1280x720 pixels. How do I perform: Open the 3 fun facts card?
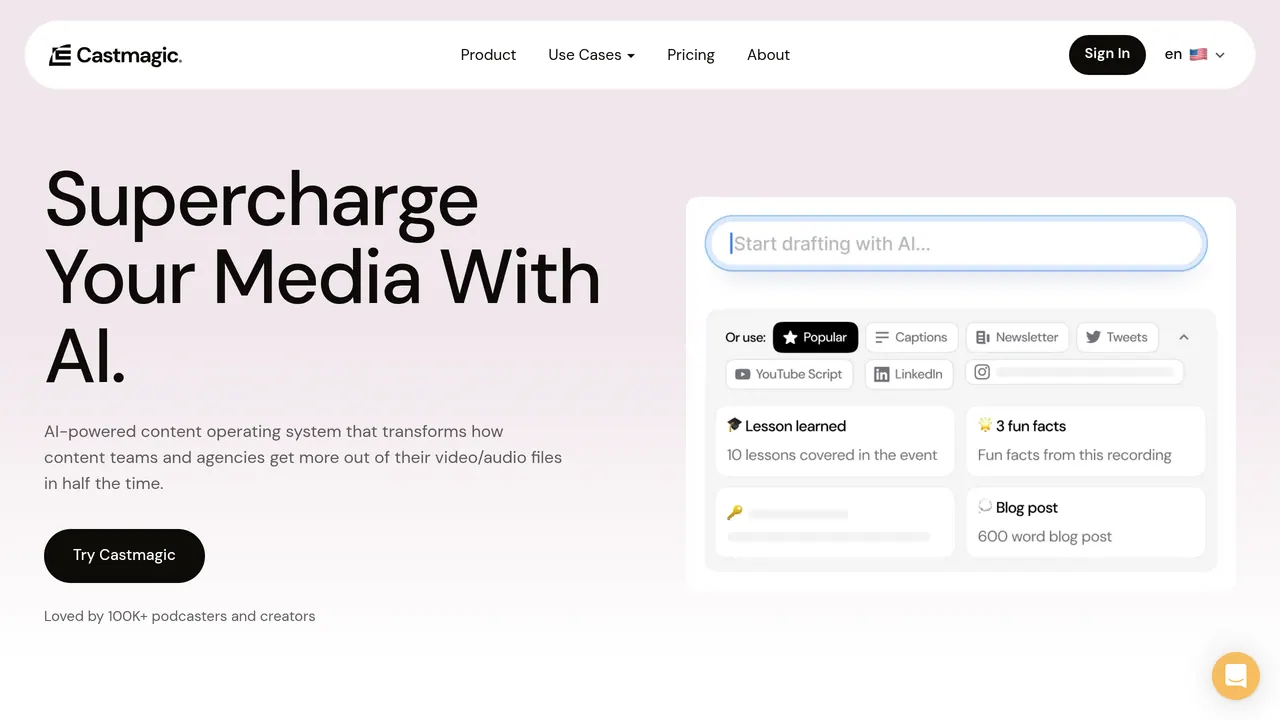point(1085,440)
